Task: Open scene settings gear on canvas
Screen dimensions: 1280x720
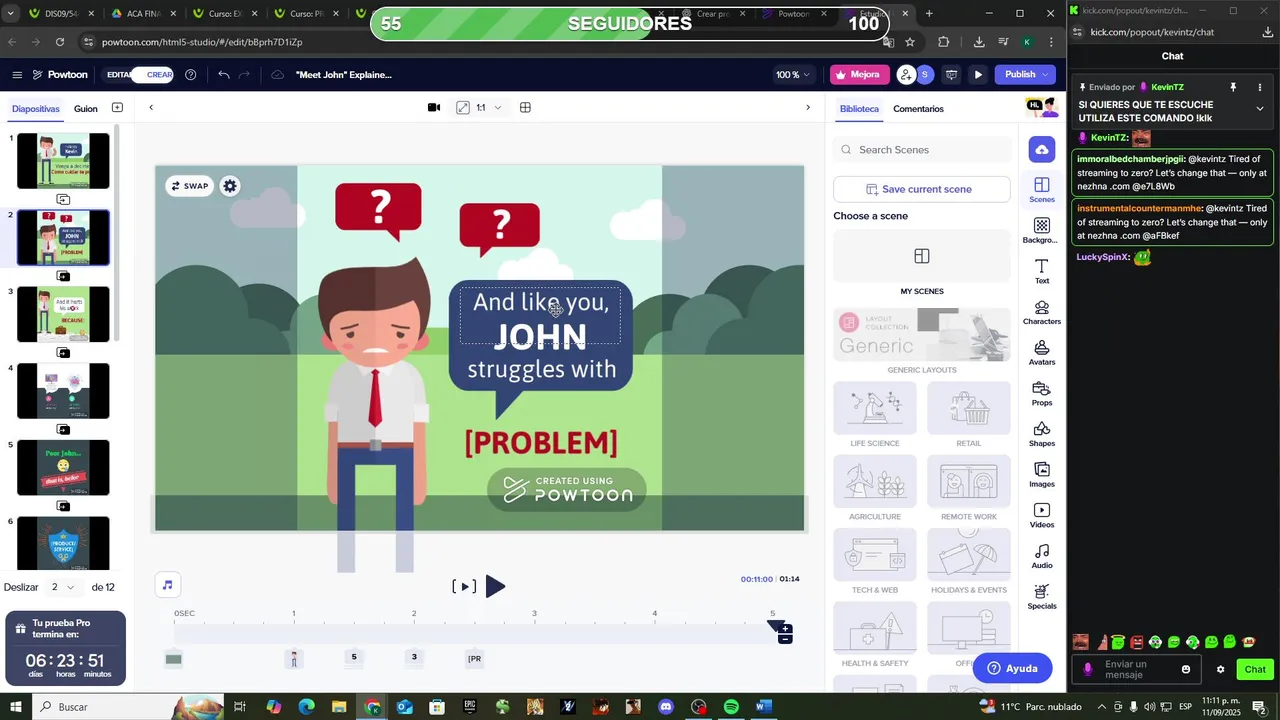Action: click(230, 186)
